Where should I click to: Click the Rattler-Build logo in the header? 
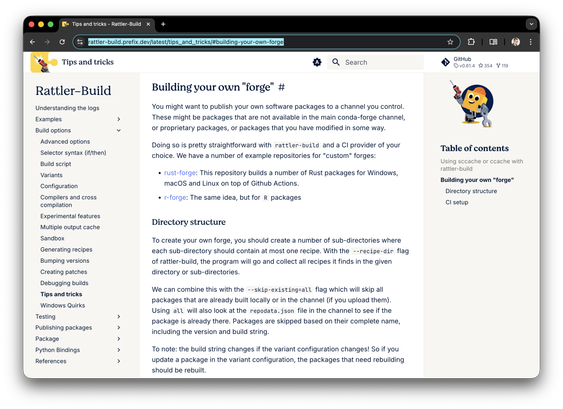[x=44, y=62]
